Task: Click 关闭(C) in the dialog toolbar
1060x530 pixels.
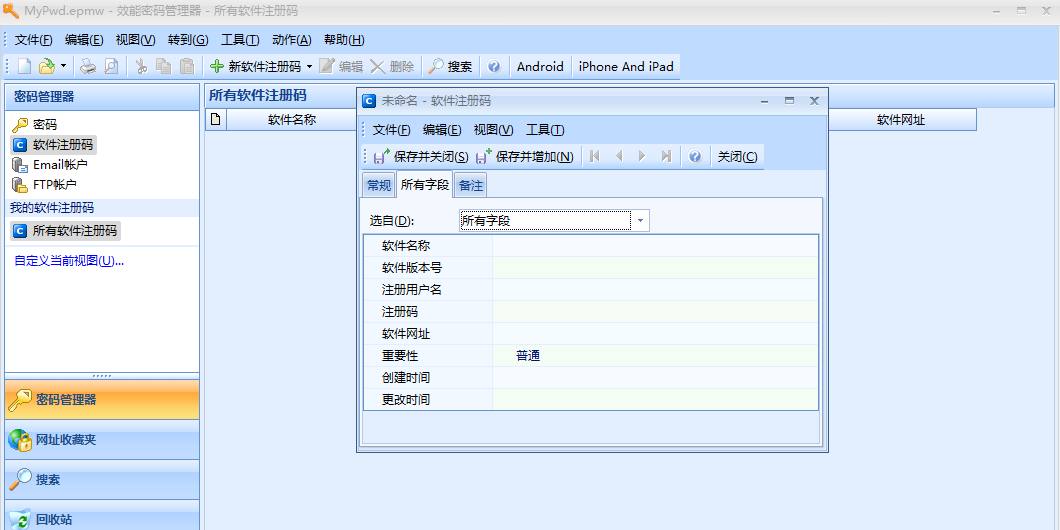Action: 737,157
